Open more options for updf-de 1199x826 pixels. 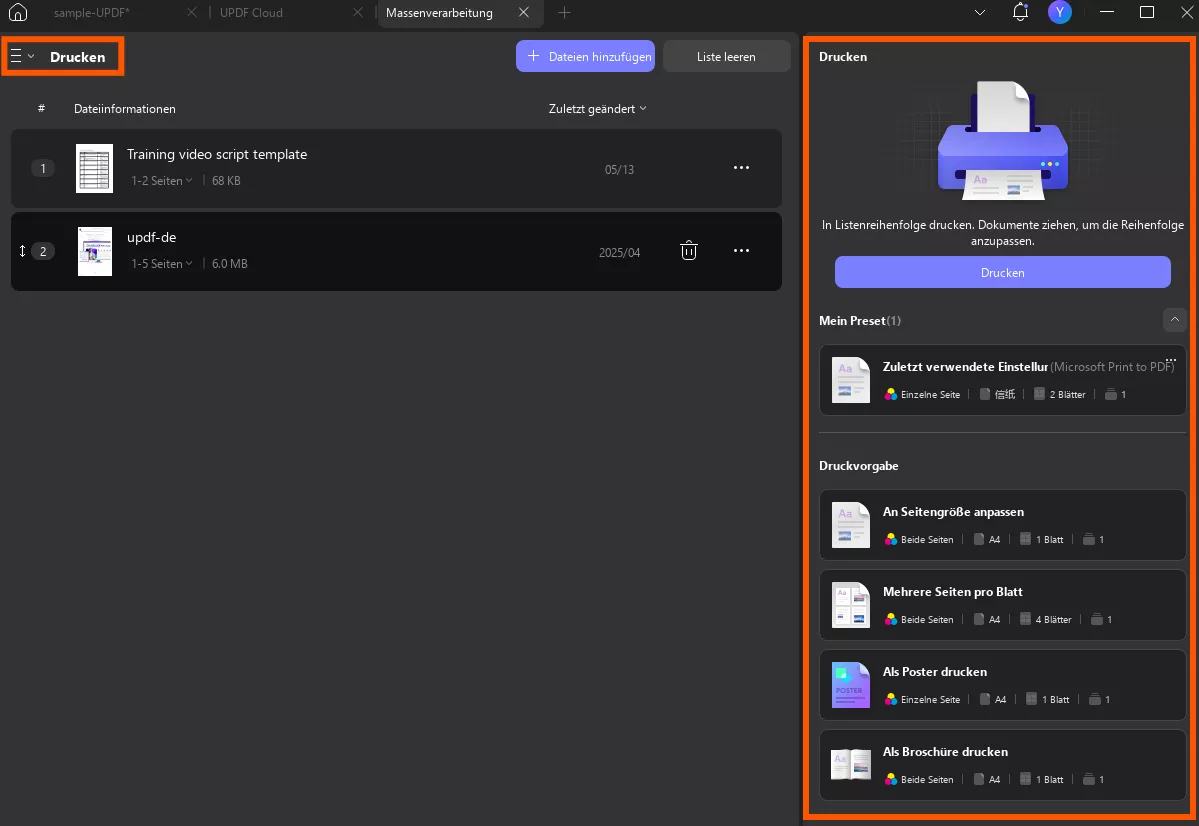point(741,251)
